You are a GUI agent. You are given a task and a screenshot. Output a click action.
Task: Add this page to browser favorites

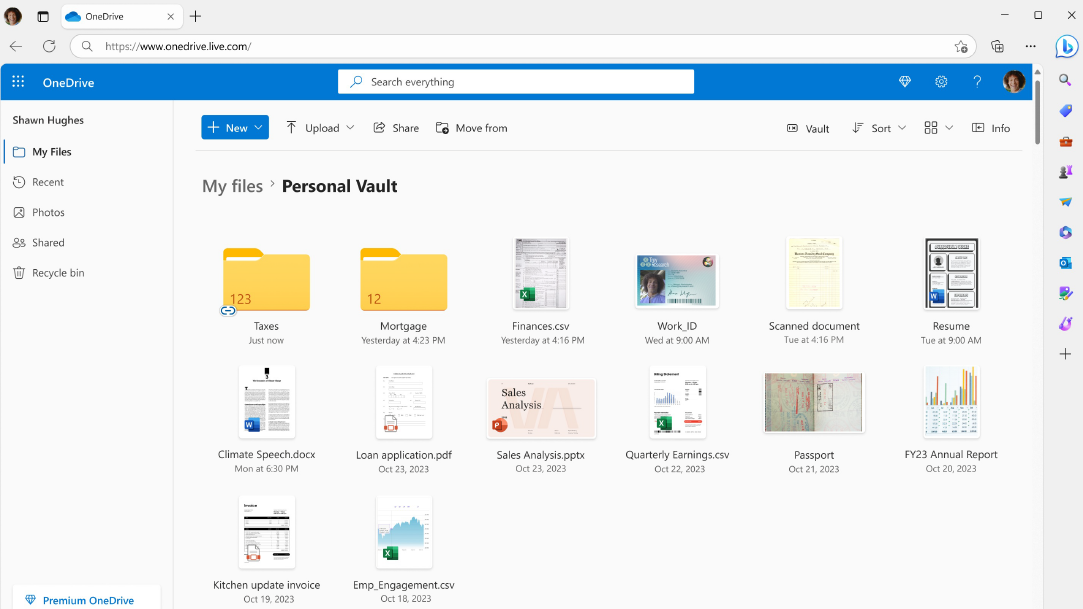click(x=961, y=46)
